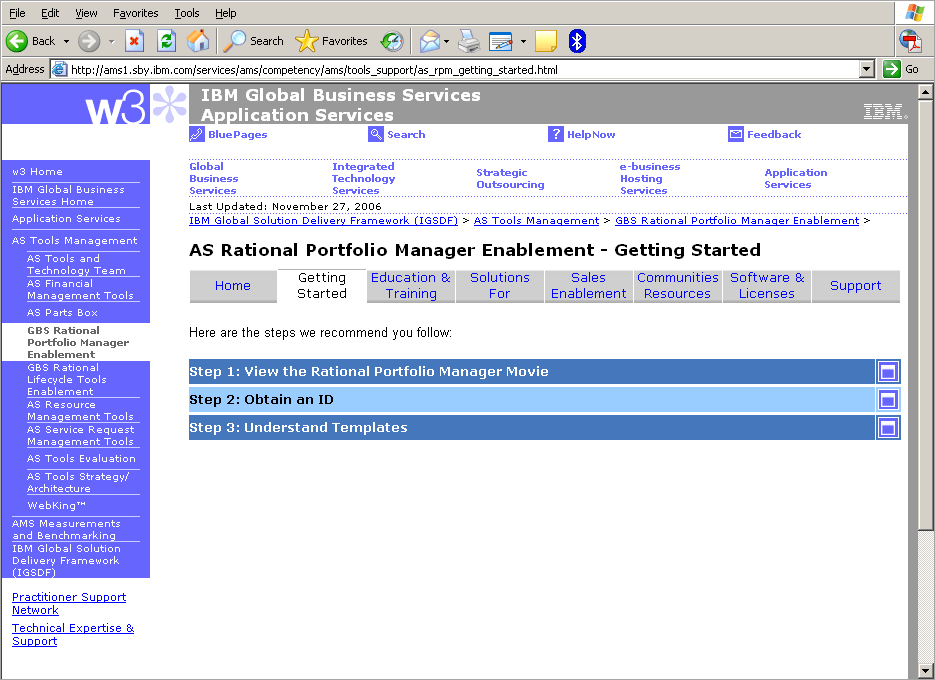Switch to the Sales Enablement tab
The image size is (935, 680).
(x=589, y=286)
